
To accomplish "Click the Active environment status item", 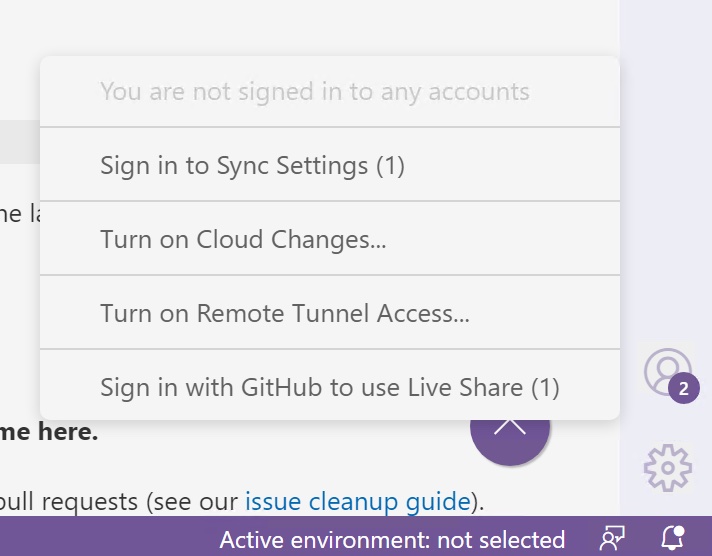I will (392, 540).
